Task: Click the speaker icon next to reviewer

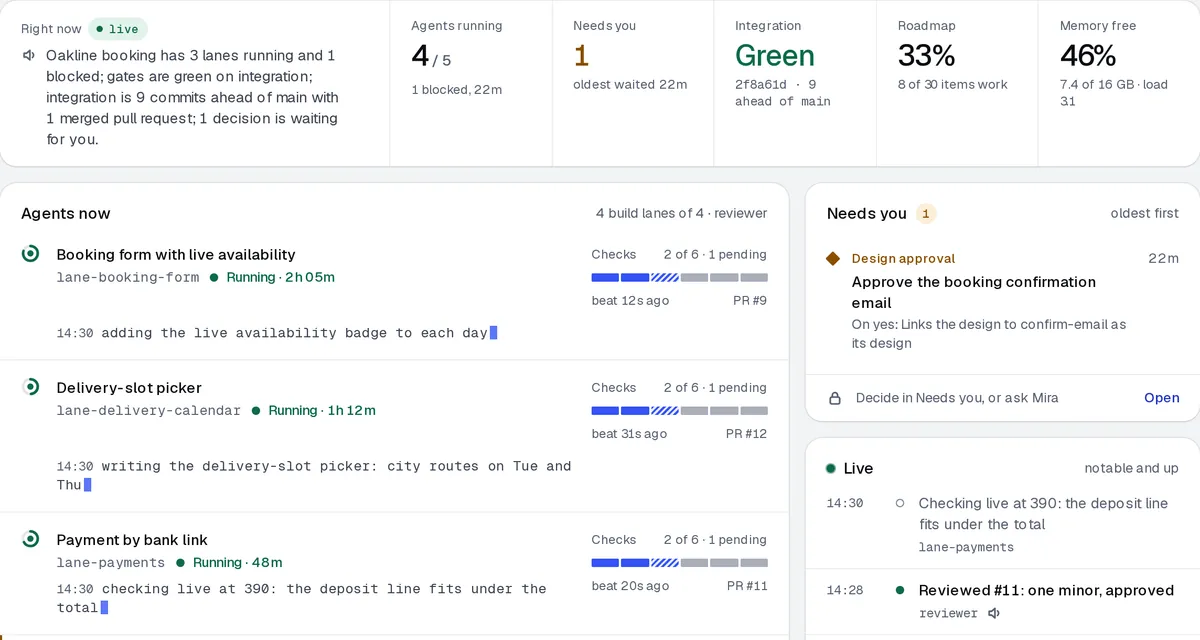Action: point(994,613)
